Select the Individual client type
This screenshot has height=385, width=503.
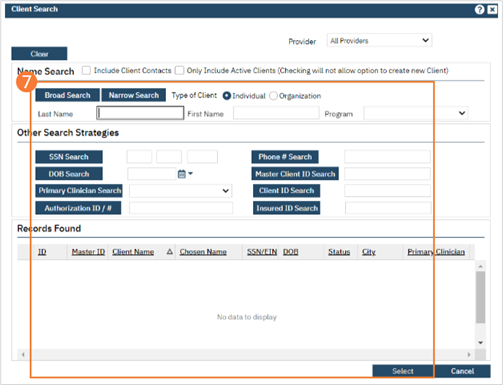point(227,96)
